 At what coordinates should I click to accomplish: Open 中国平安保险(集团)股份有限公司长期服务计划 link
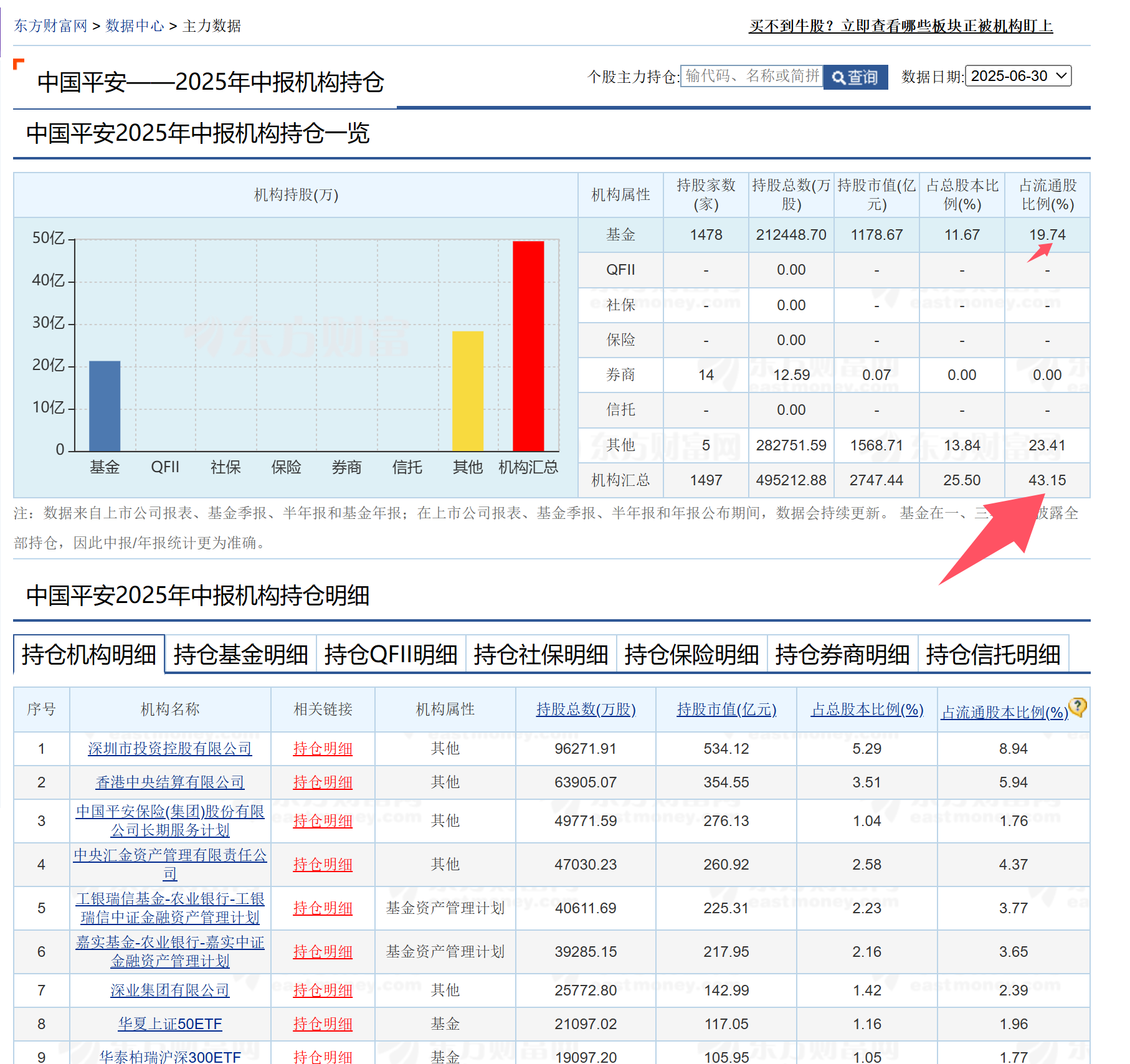pos(170,820)
